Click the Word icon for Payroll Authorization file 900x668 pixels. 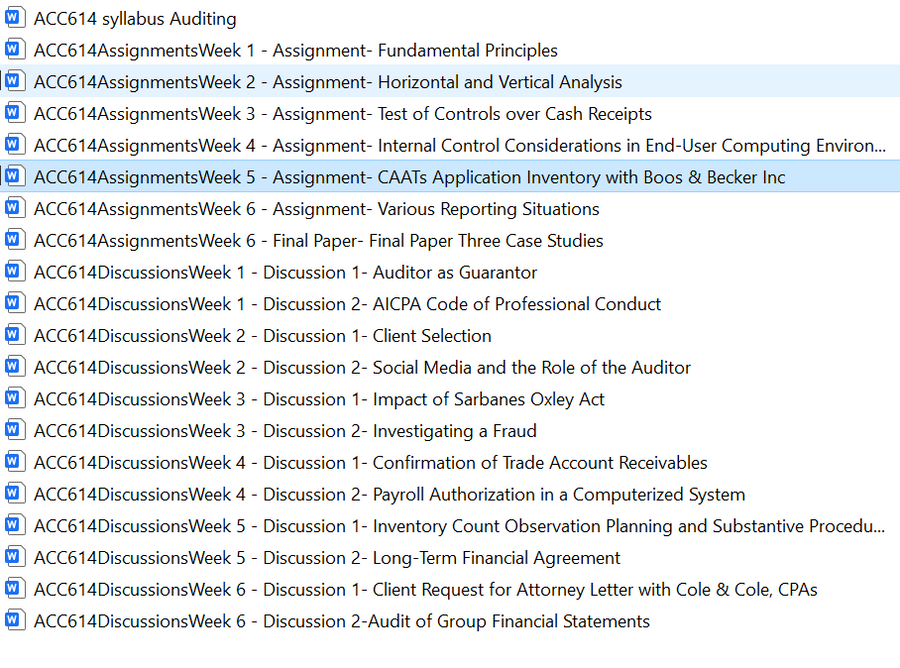point(15,493)
